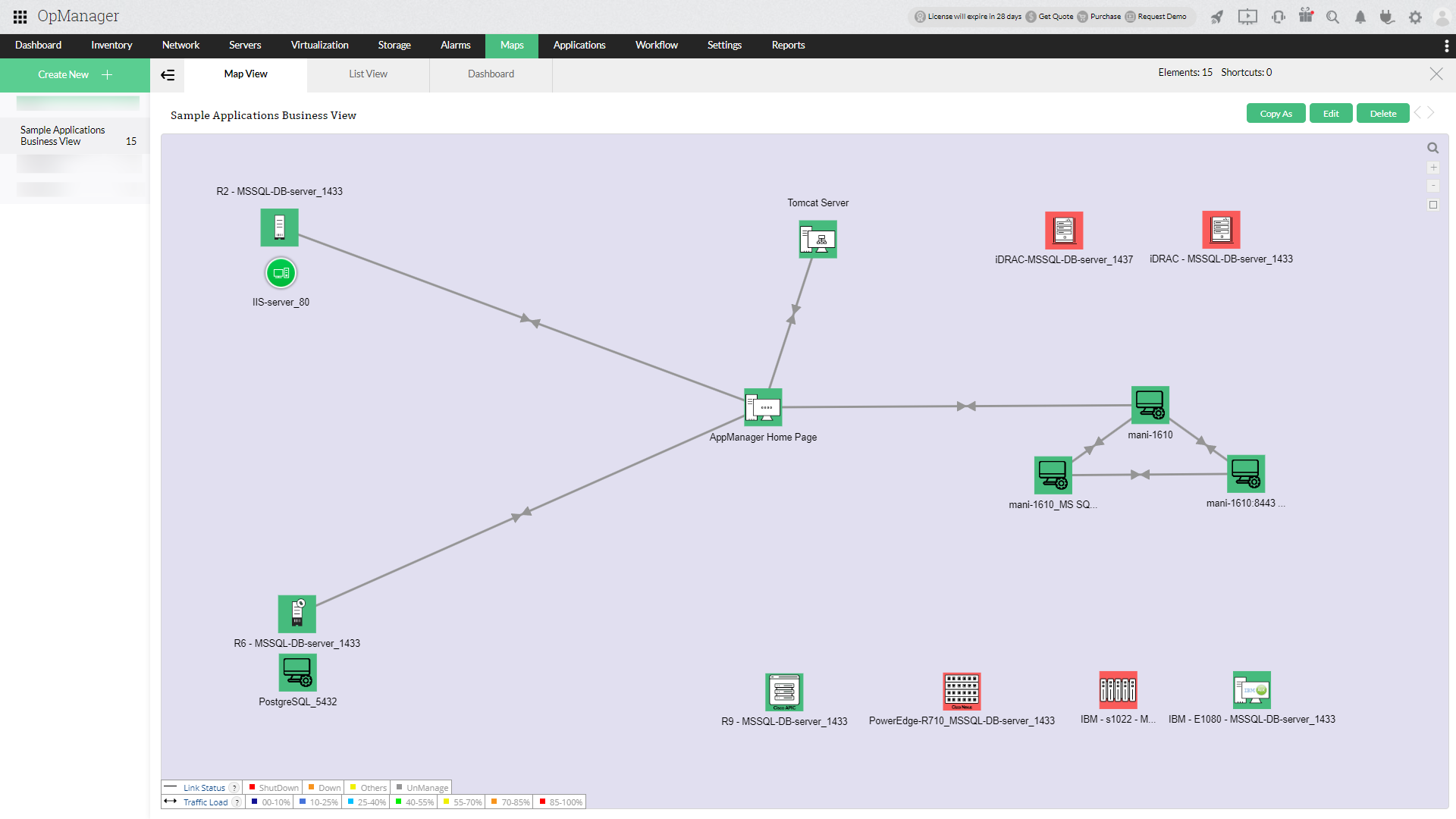1456x819 pixels.
Task: Zoom in the map with plus button
Action: 1433,168
